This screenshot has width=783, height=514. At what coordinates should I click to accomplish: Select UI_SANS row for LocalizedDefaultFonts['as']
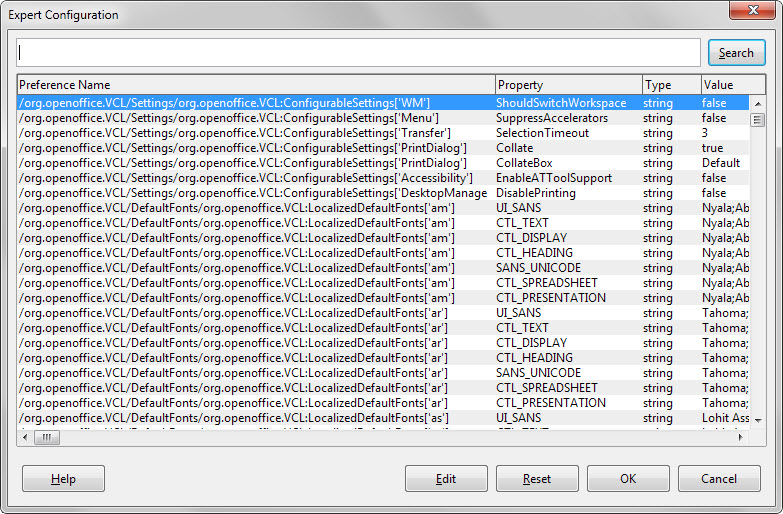pyautogui.click(x=383, y=418)
